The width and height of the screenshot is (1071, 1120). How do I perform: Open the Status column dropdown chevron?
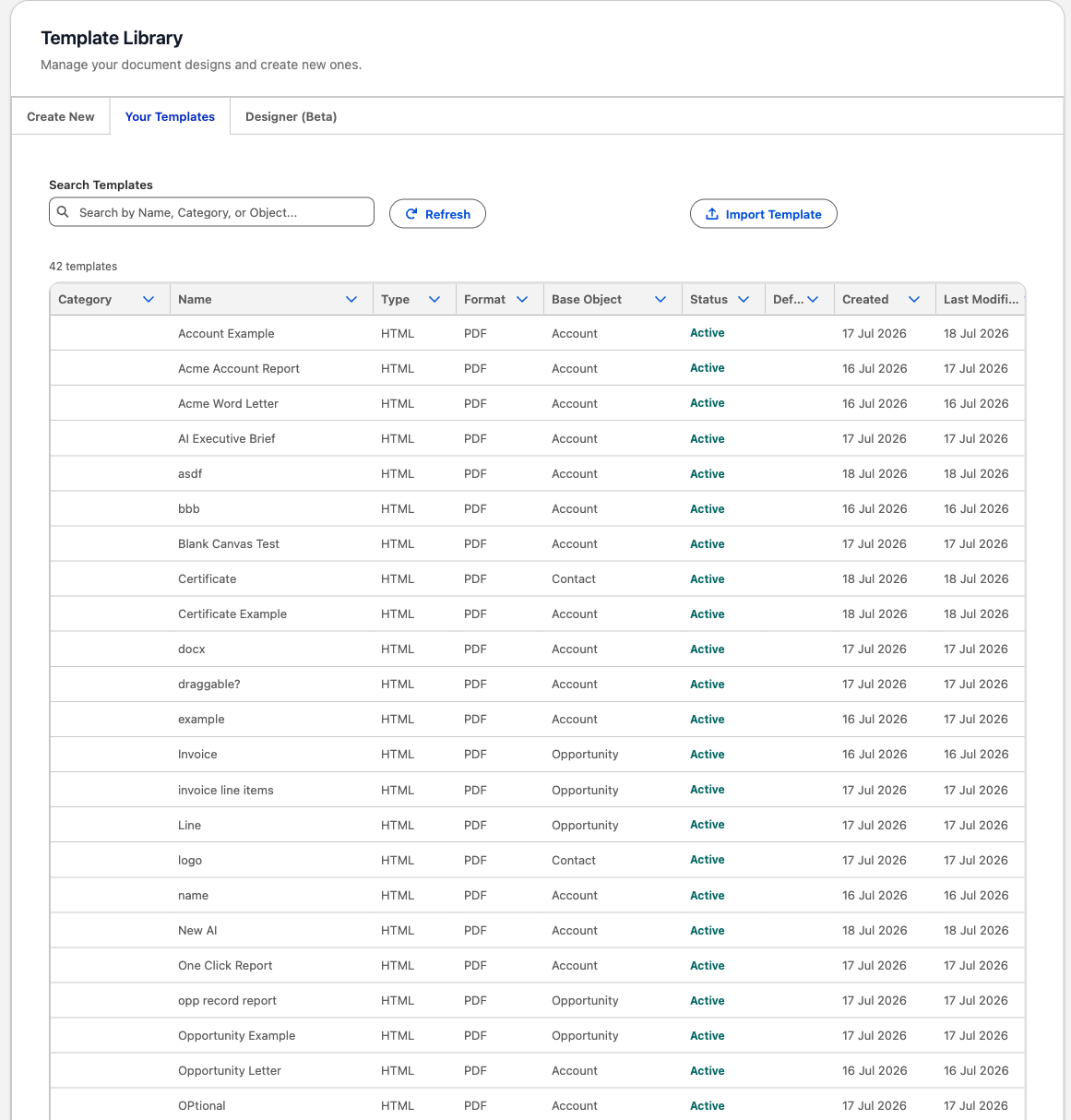tap(744, 299)
